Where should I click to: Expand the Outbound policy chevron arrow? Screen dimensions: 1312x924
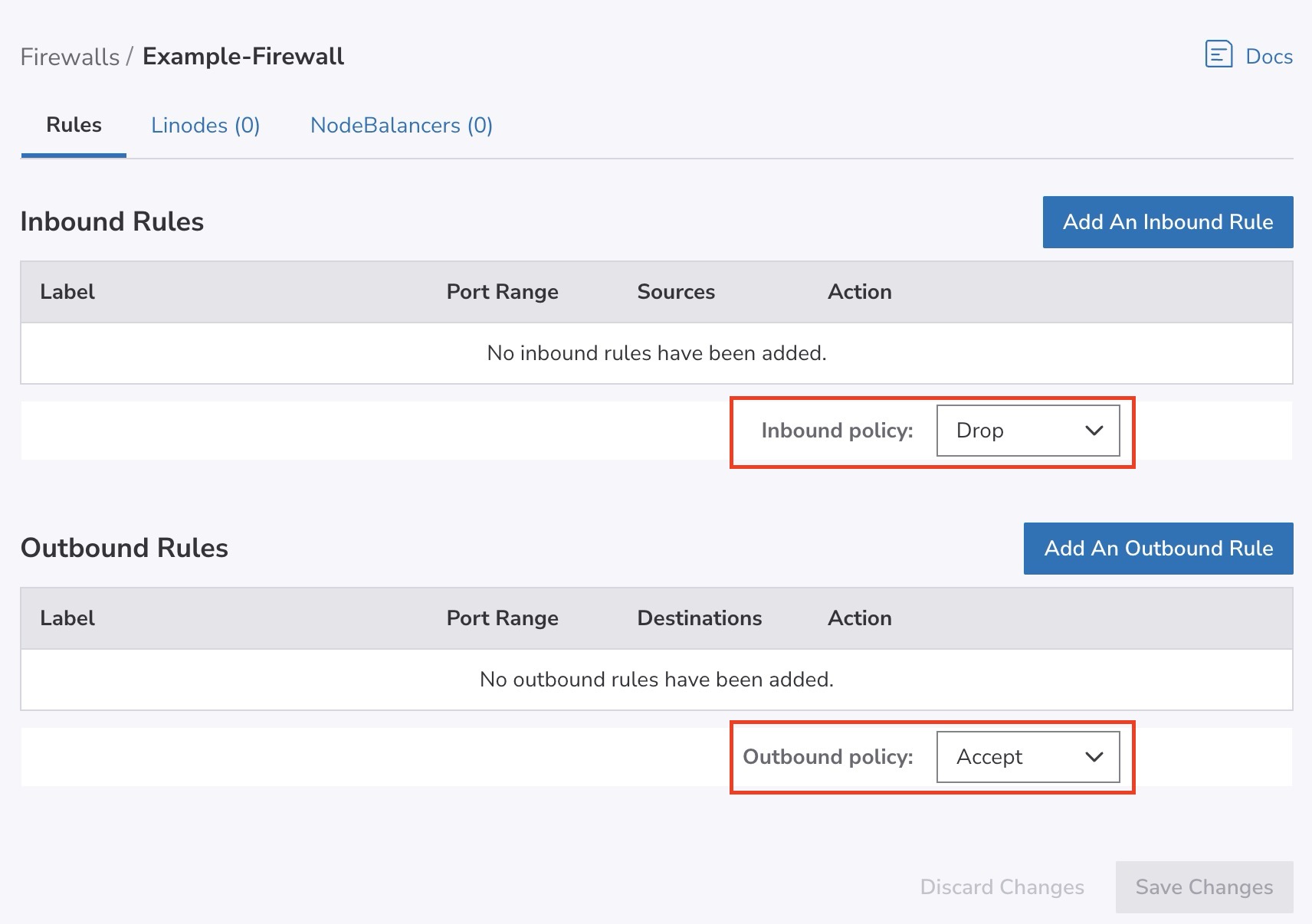1094,757
